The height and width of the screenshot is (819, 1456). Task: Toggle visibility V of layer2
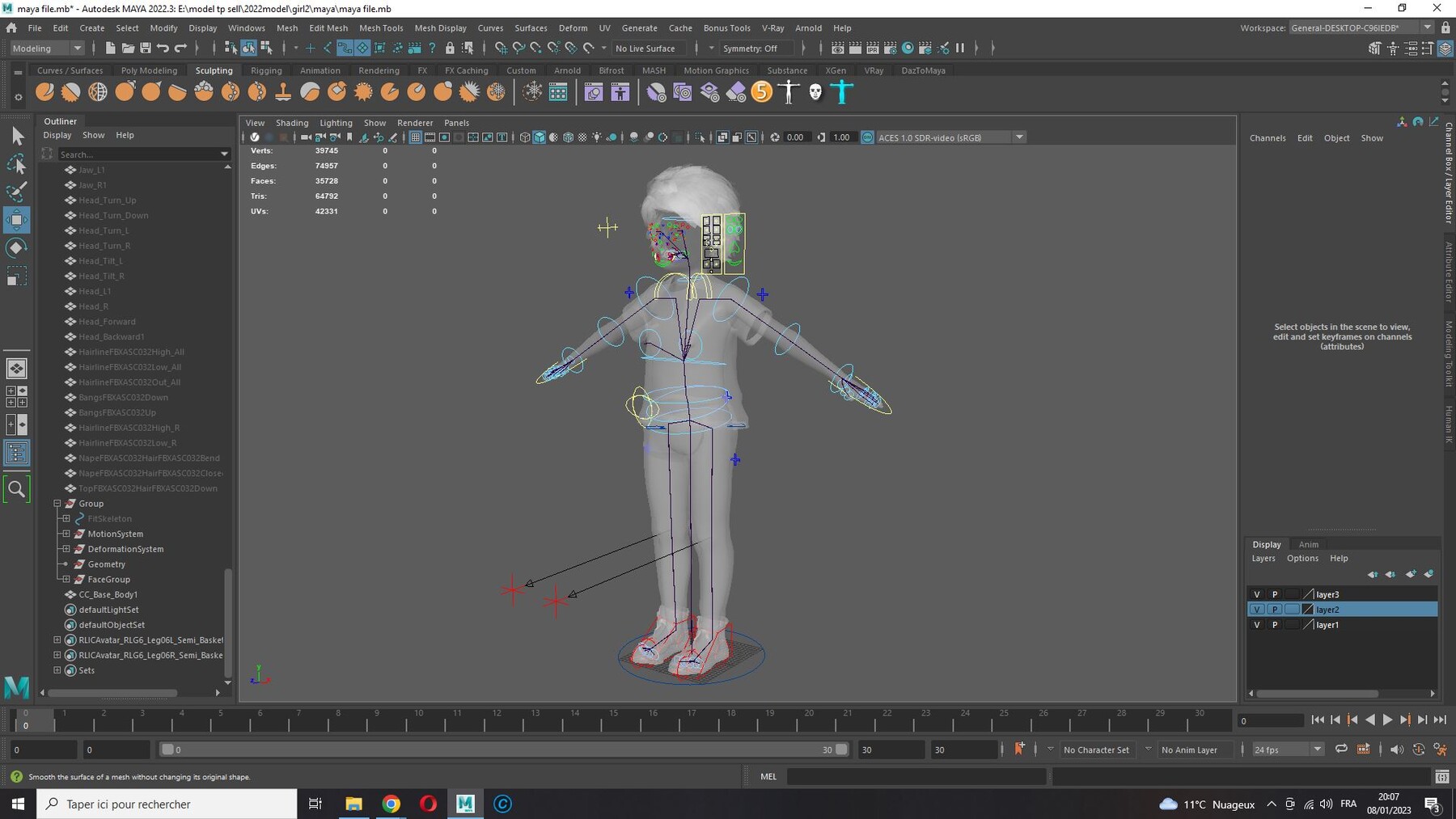pos(1256,610)
